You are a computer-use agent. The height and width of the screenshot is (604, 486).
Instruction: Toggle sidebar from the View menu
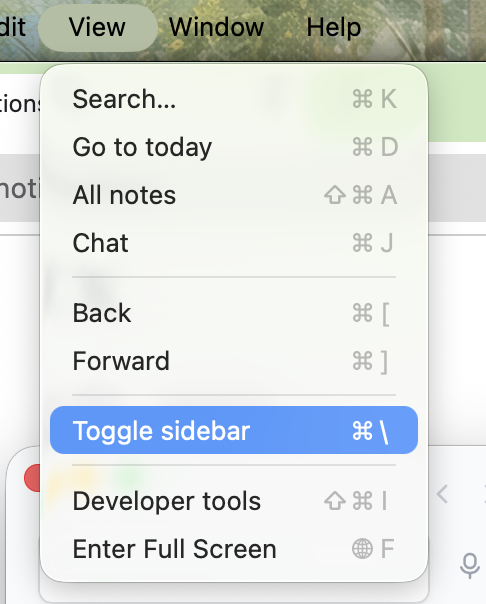point(234,430)
